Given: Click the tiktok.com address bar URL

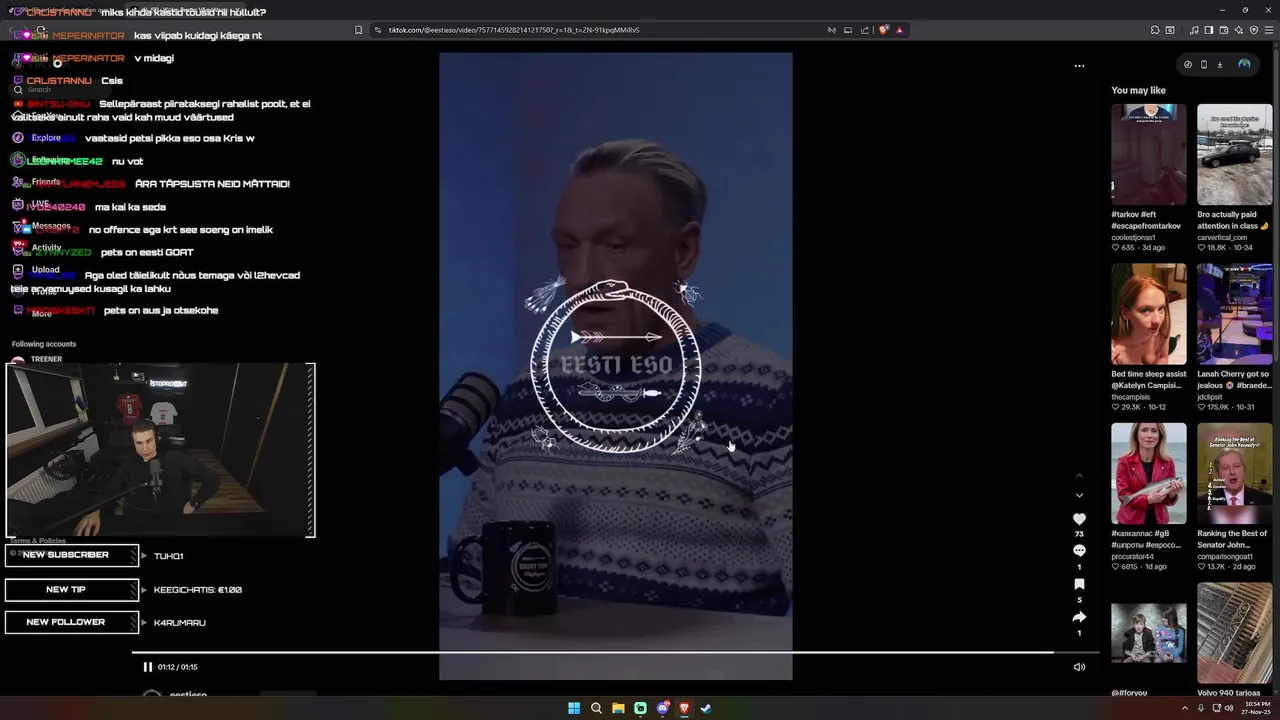Looking at the screenshot, I should 514,30.
